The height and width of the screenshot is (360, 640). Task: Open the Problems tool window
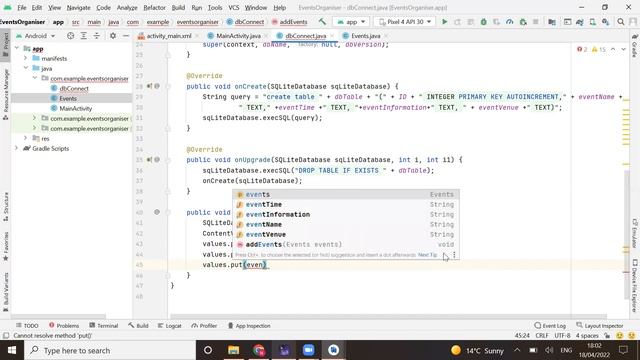click(64, 325)
